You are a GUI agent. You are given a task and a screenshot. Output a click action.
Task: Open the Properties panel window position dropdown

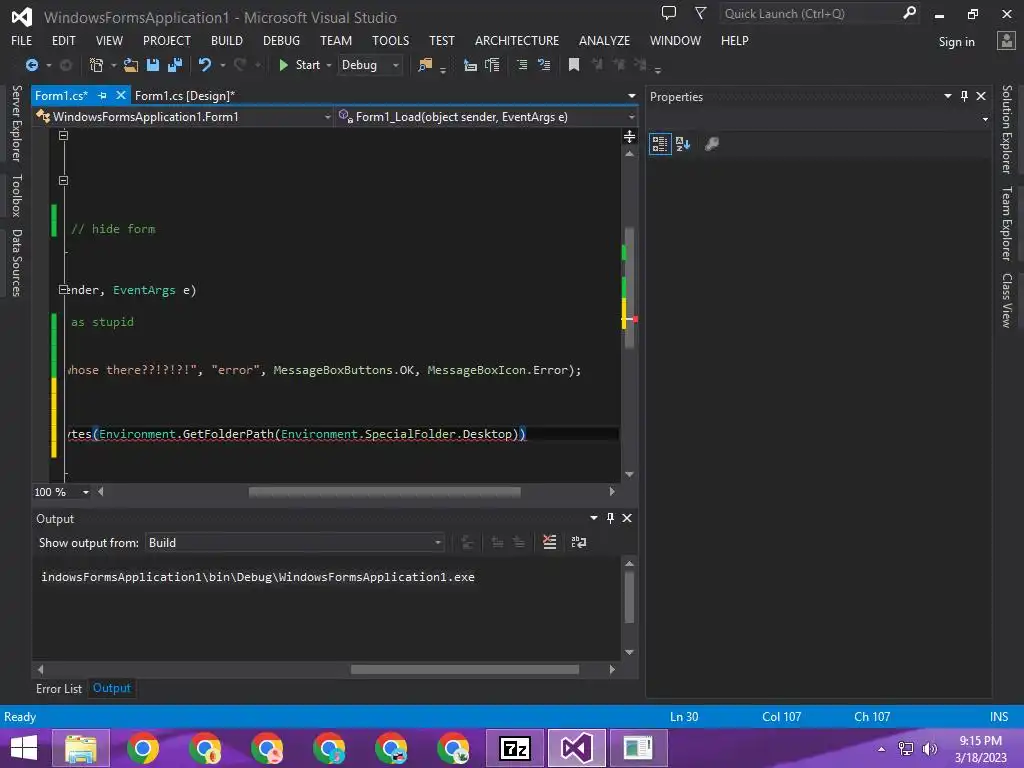coord(948,96)
